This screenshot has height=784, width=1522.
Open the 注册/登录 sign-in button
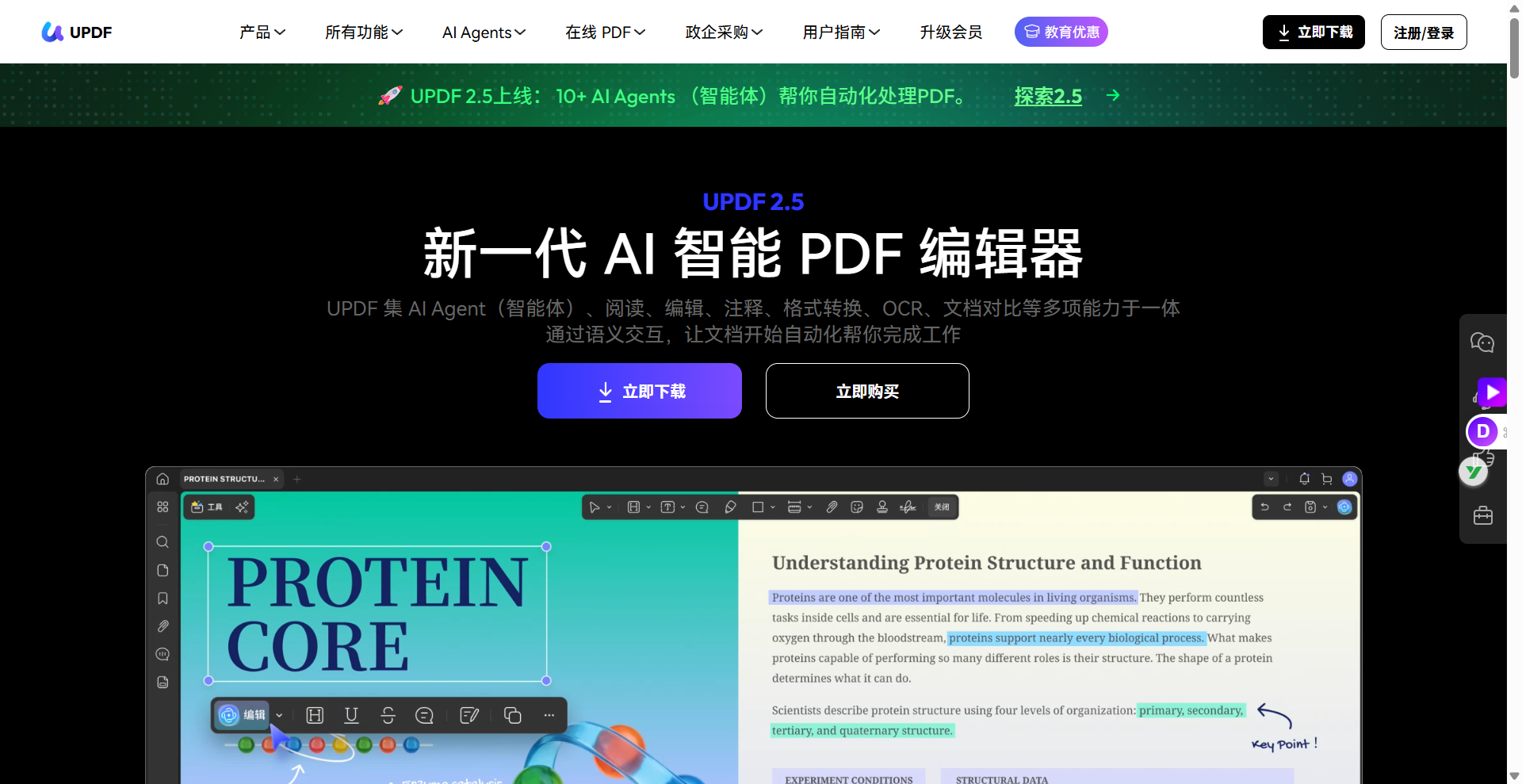click(x=1424, y=32)
